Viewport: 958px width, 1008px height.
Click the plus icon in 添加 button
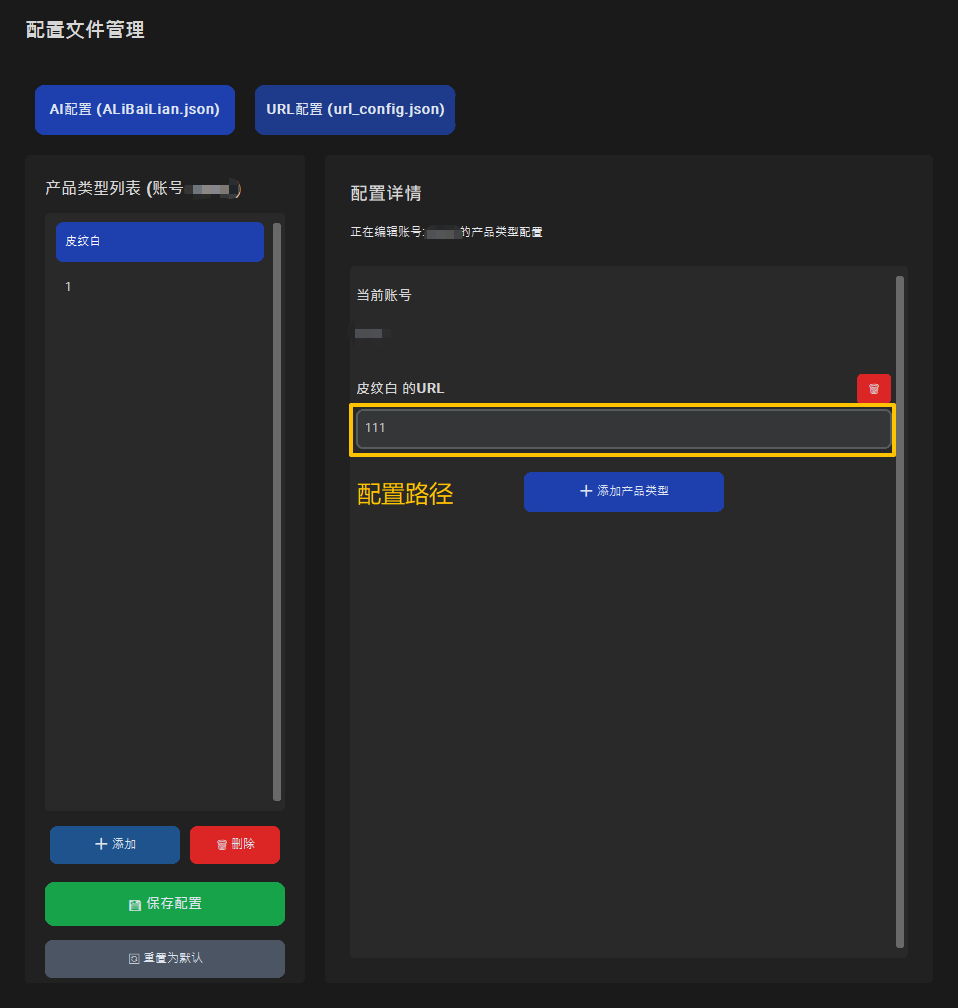point(101,844)
